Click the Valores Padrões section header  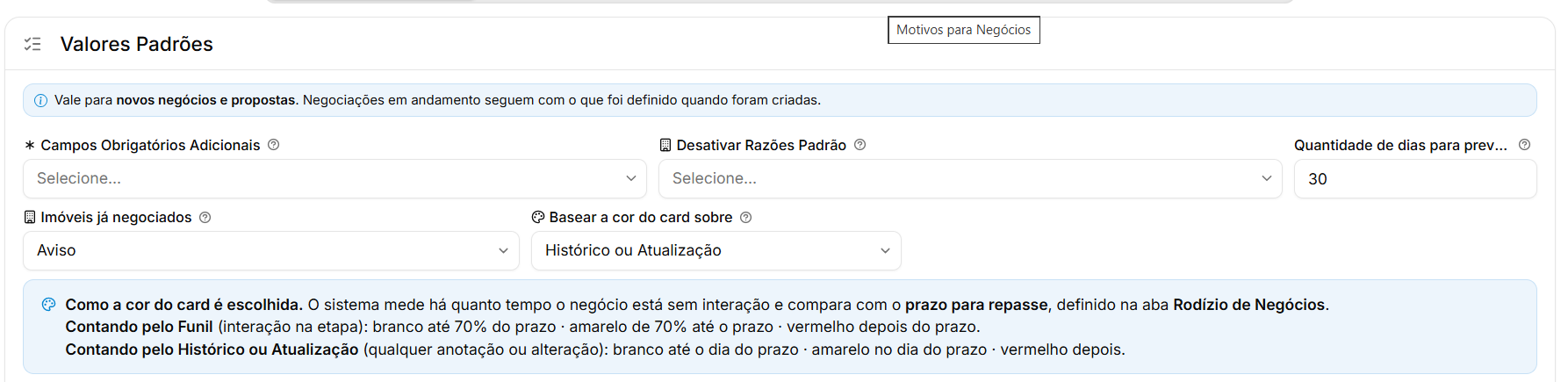click(137, 44)
